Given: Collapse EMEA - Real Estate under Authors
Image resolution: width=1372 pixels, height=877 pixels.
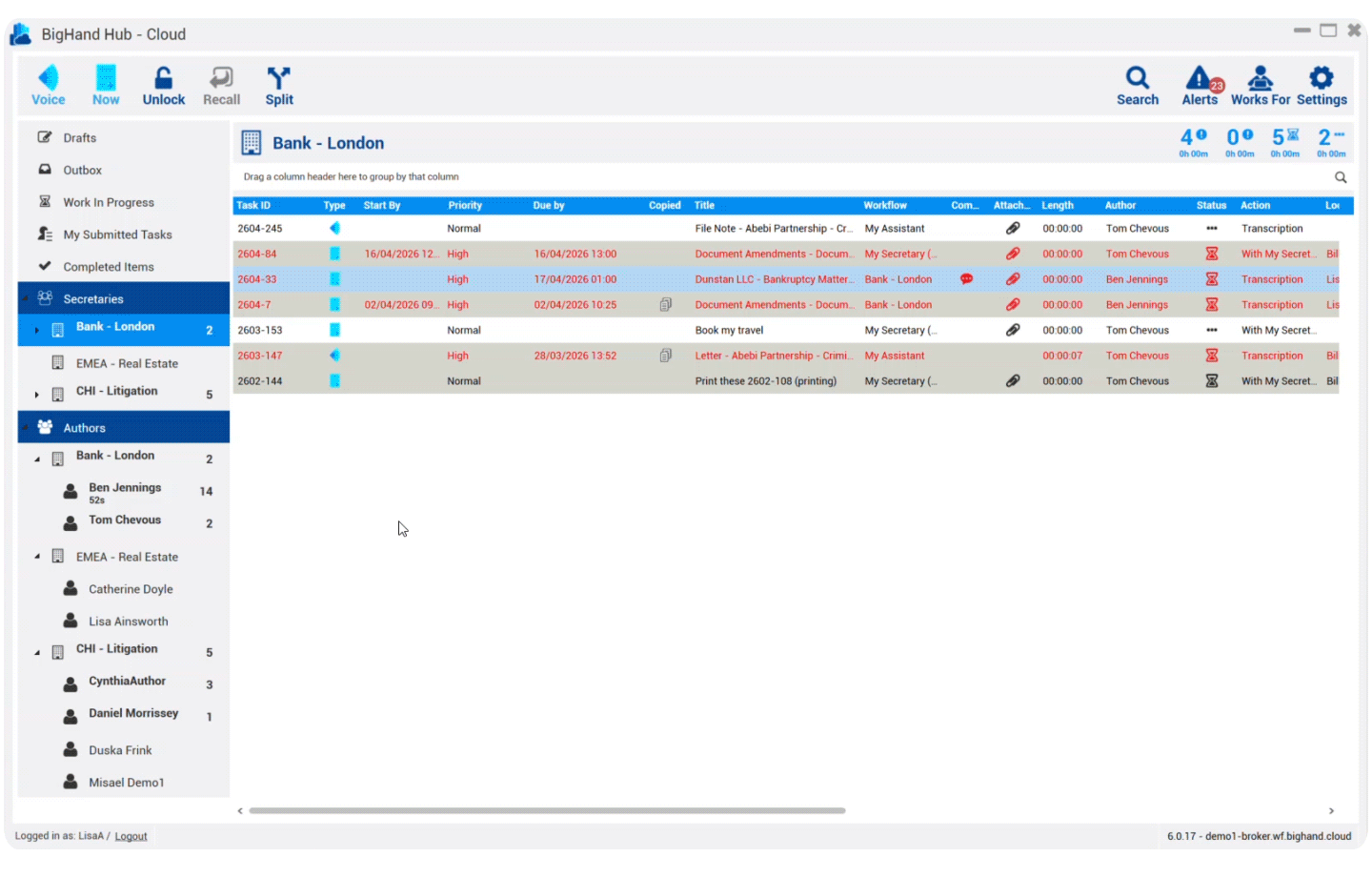Looking at the screenshot, I should pos(37,557).
